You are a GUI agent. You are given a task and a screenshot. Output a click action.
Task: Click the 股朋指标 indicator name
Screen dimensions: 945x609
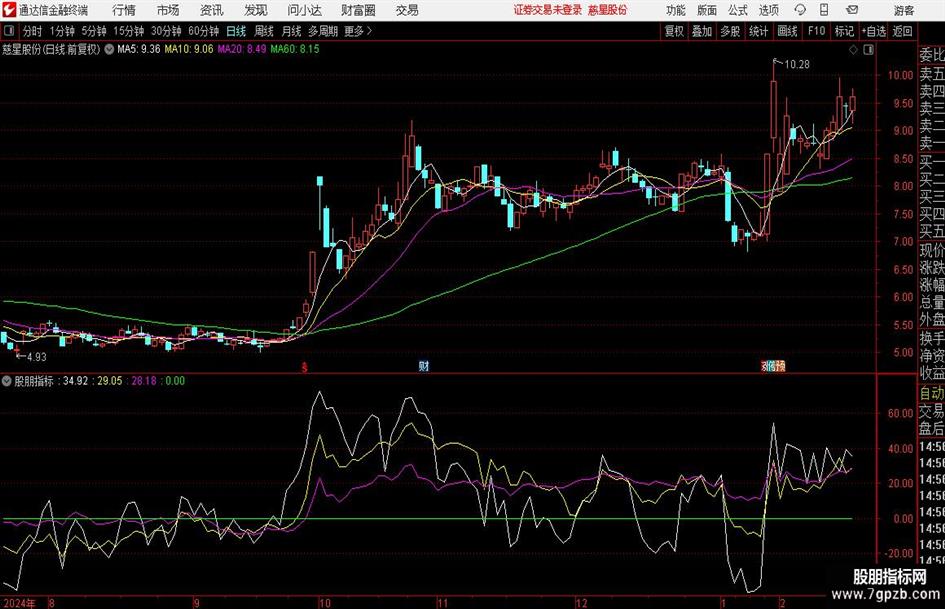(x=34, y=381)
